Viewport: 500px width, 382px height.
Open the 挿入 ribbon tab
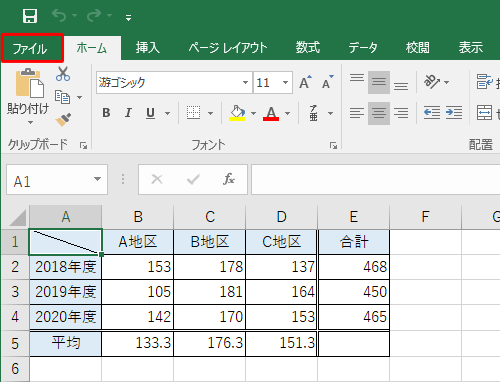pyautogui.click(x=148, y=48)
